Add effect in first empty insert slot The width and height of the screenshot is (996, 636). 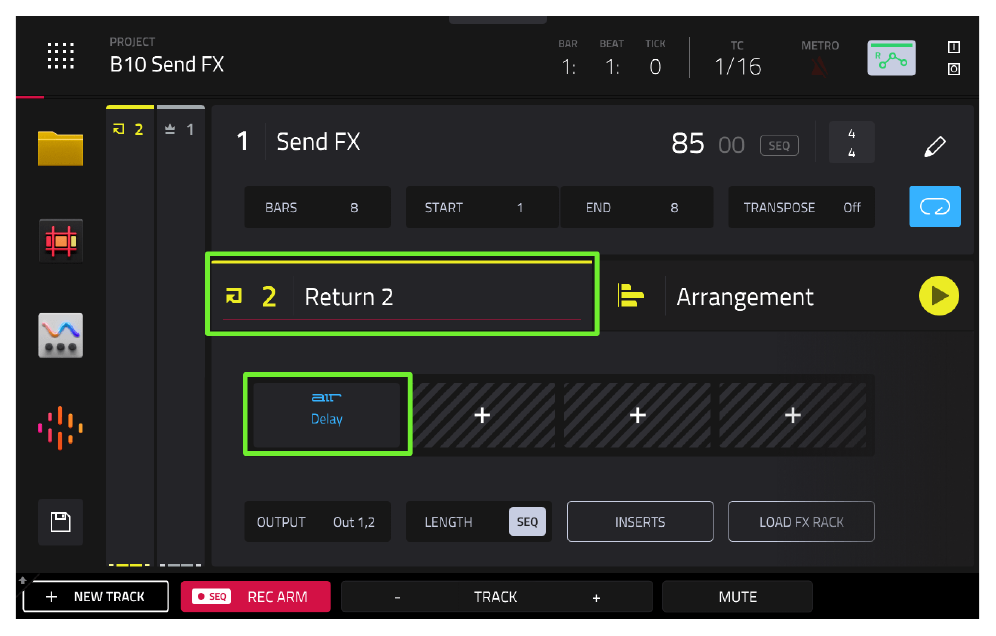[x=482, y=415]
